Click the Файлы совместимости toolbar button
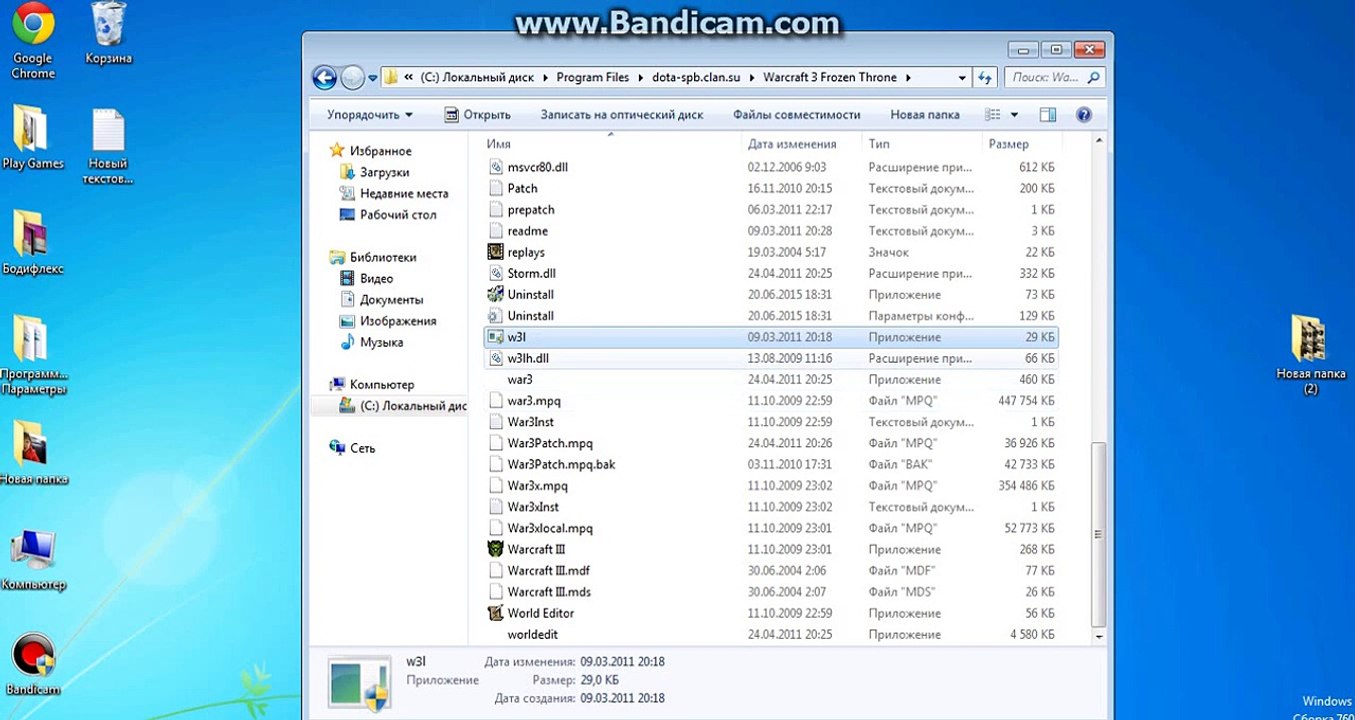 (797, 115)
